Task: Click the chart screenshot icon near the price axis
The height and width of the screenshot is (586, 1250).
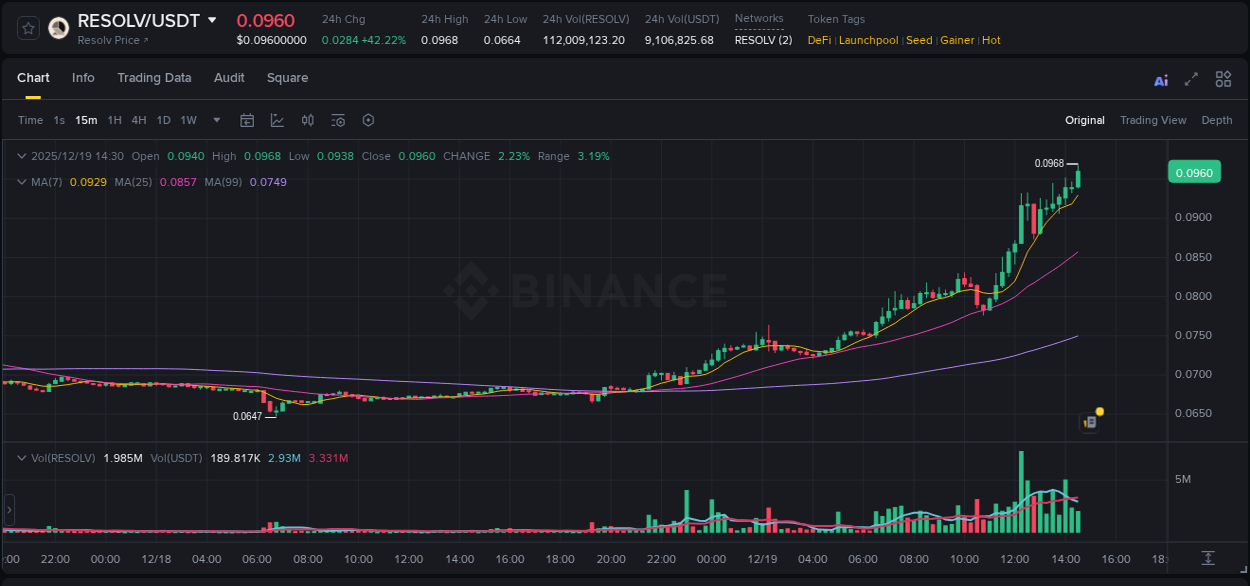Action: click(x=1089, y=422)
